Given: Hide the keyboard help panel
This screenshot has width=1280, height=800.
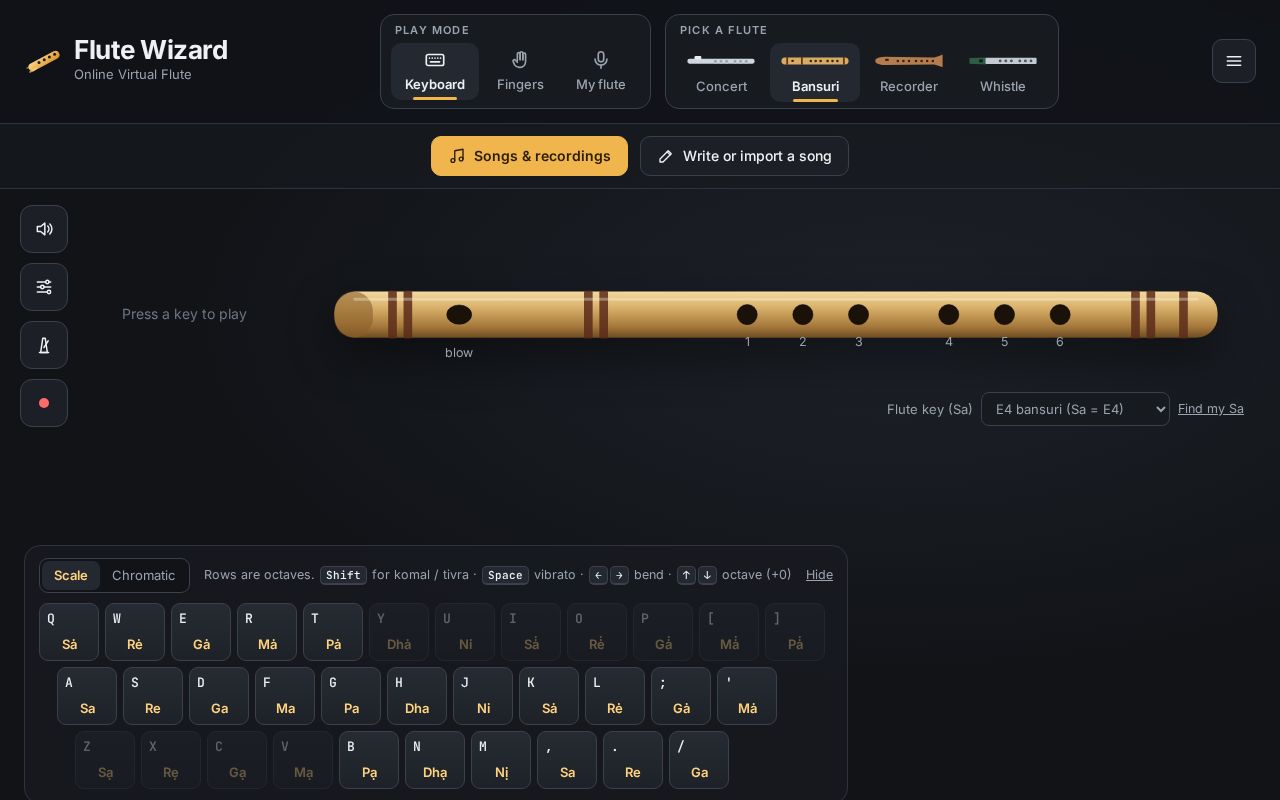Looking at the screenshot, I should (819, 574).
